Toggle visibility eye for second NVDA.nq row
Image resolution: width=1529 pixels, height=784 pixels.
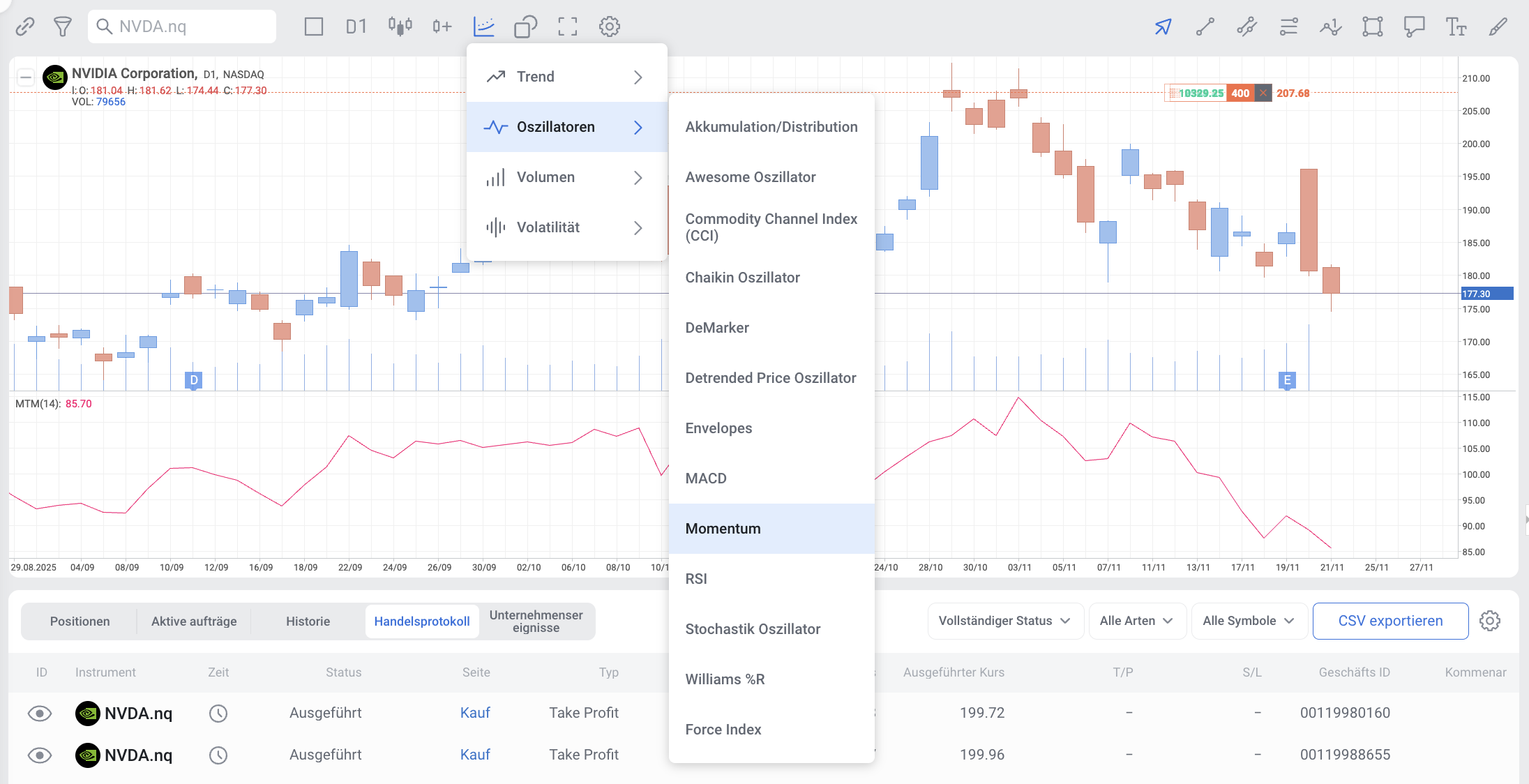coord(40,755)
